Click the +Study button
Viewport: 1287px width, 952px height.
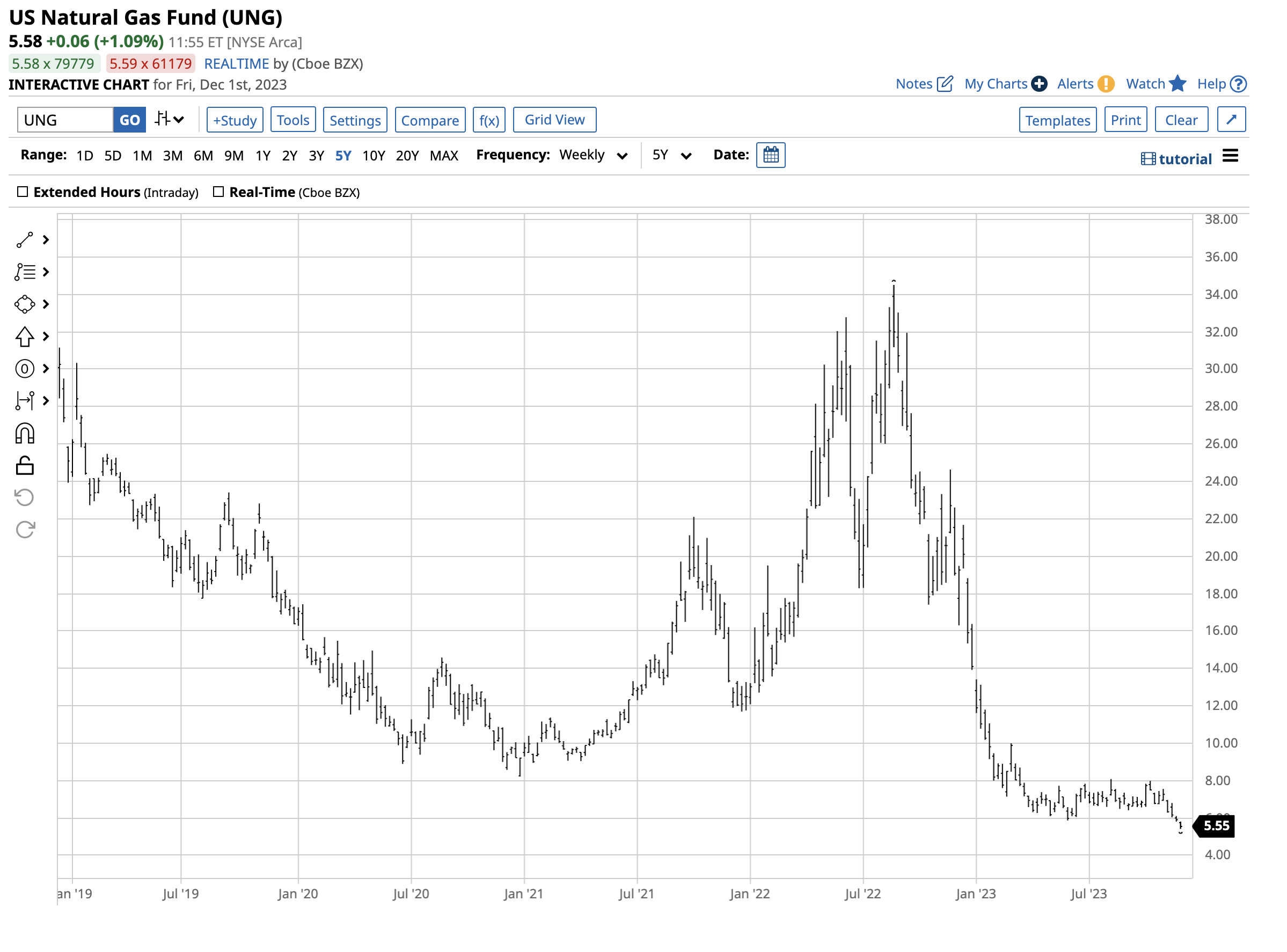point(235,120)
